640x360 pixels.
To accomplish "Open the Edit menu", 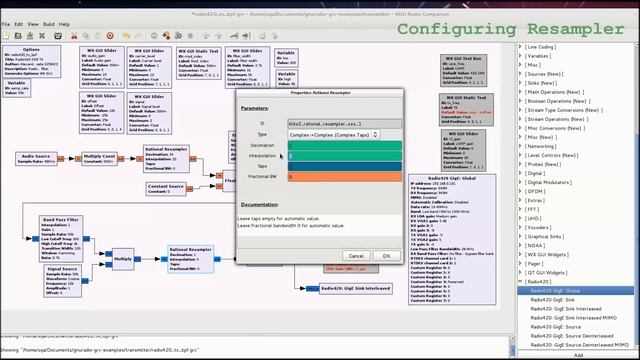I will (19, 24).
